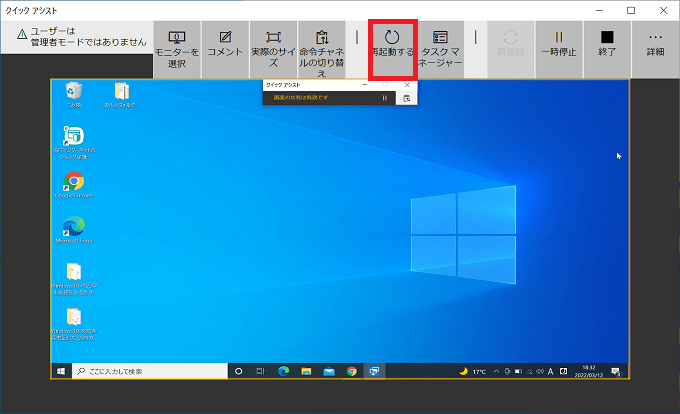Screen dimensions: 680x414
Task: Click the warning ユーザーは管理者モードではありません
Action: (82, 37)
